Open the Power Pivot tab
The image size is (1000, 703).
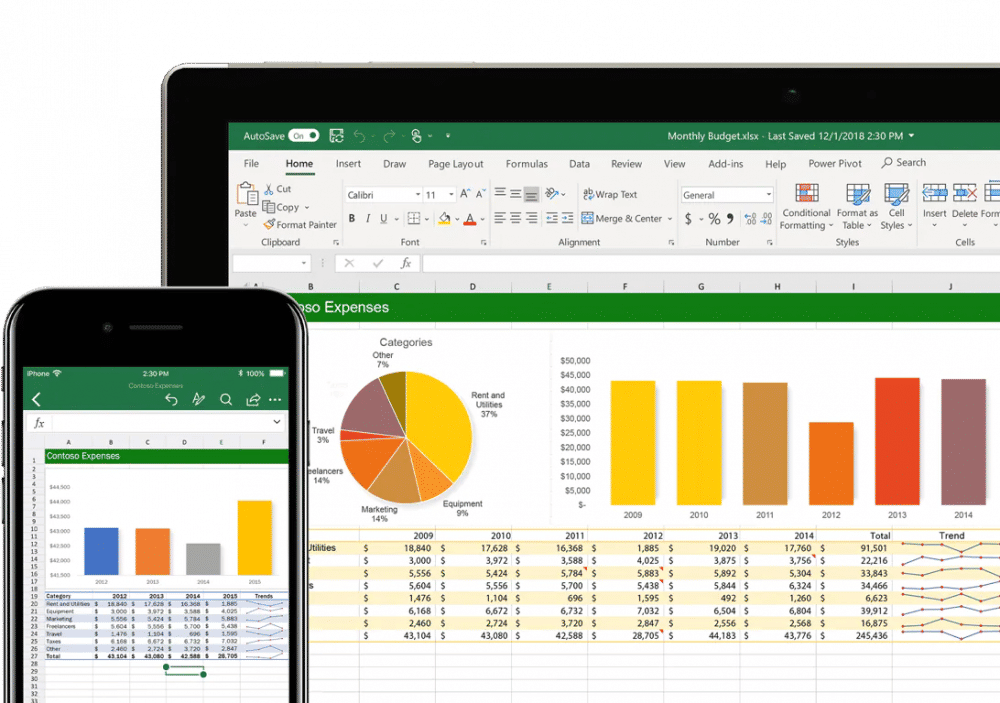coord(835,163)
